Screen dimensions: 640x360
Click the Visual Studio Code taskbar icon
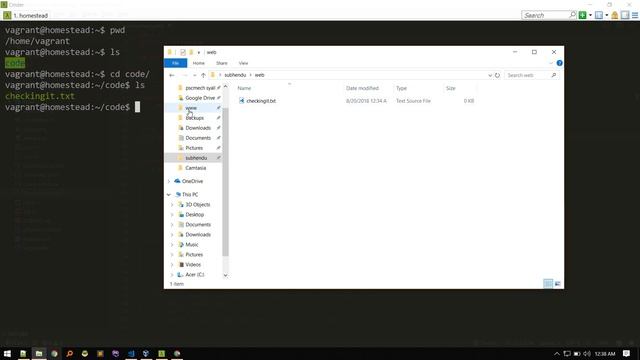click(131, 353)
